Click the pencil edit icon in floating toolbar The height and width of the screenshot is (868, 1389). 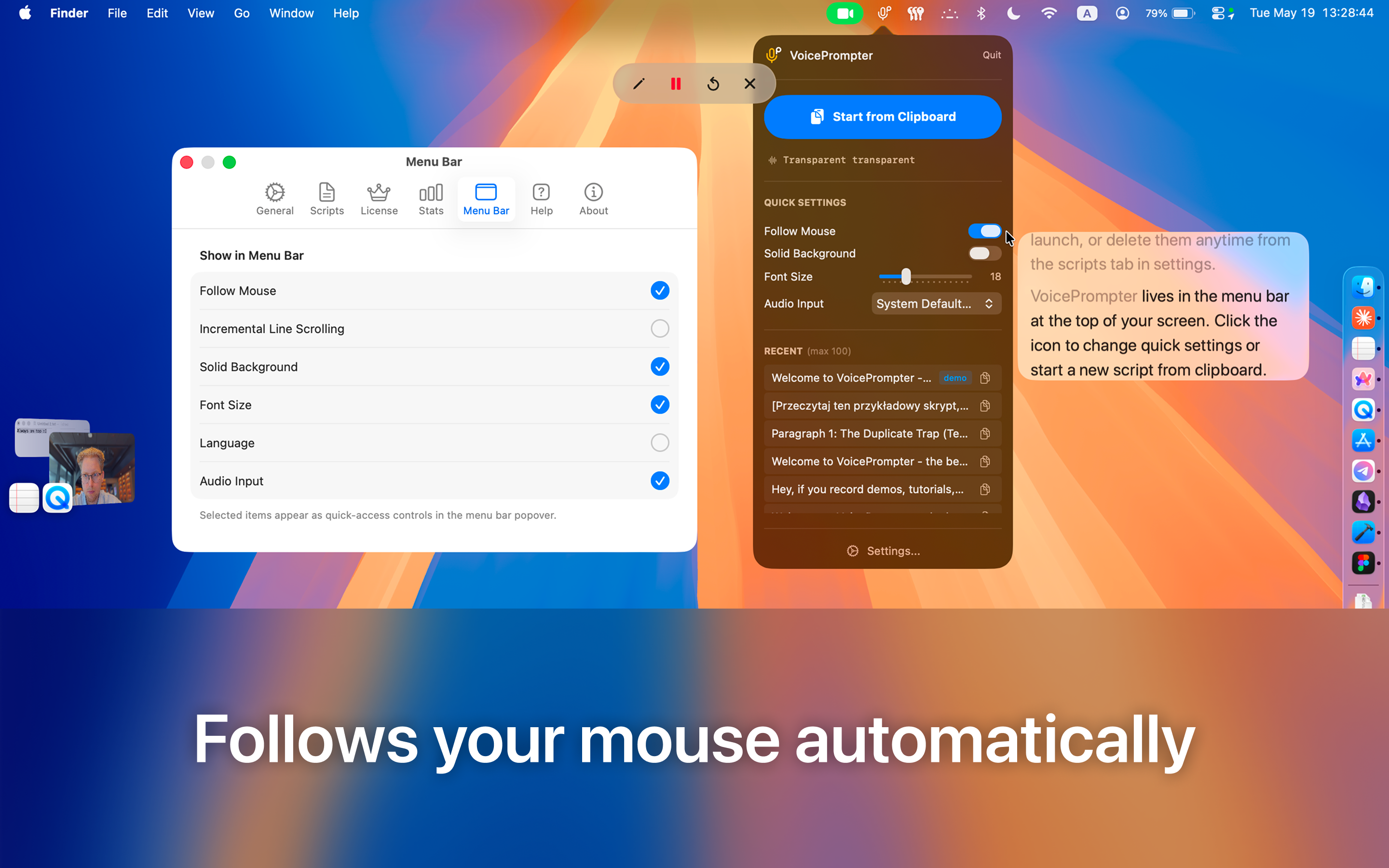638,84
